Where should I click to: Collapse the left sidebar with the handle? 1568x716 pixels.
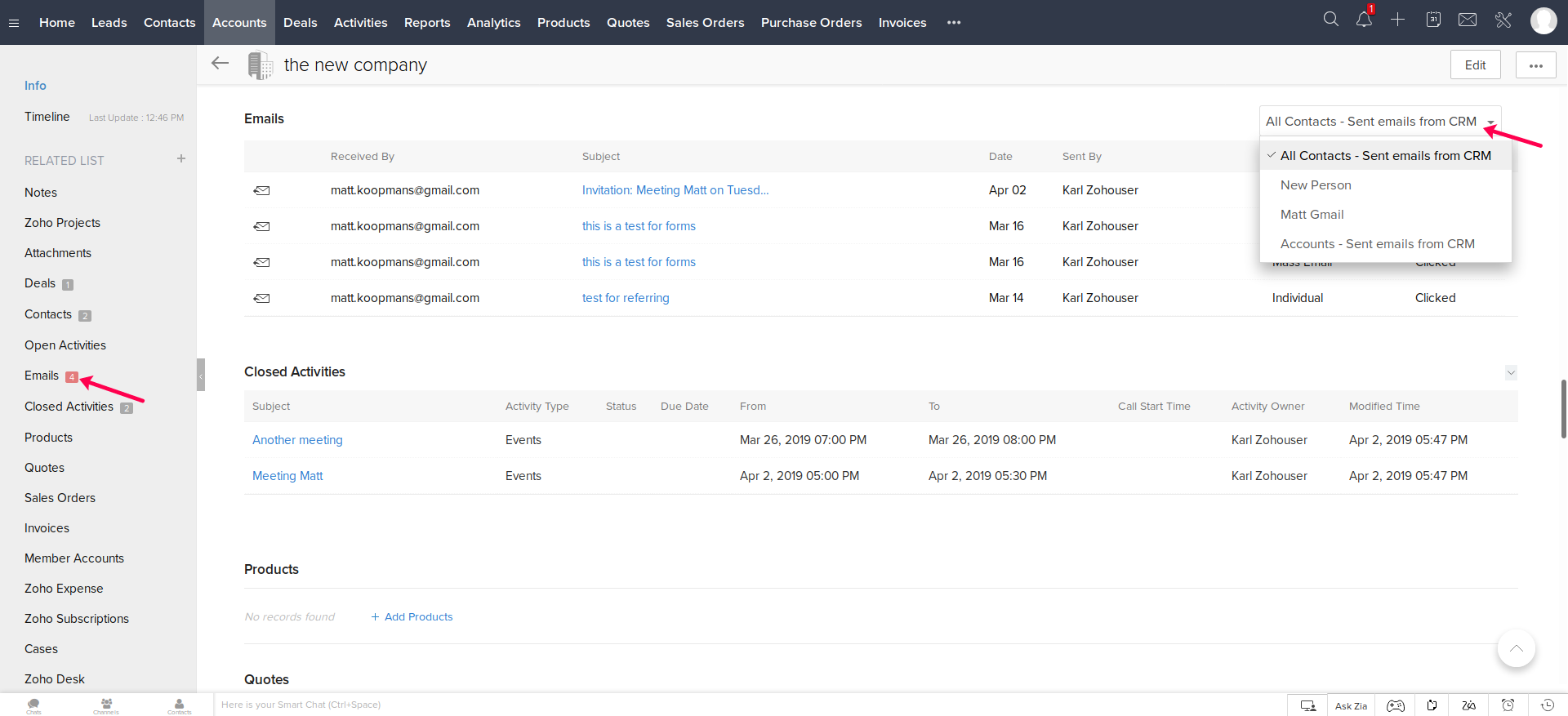(201, 375)
